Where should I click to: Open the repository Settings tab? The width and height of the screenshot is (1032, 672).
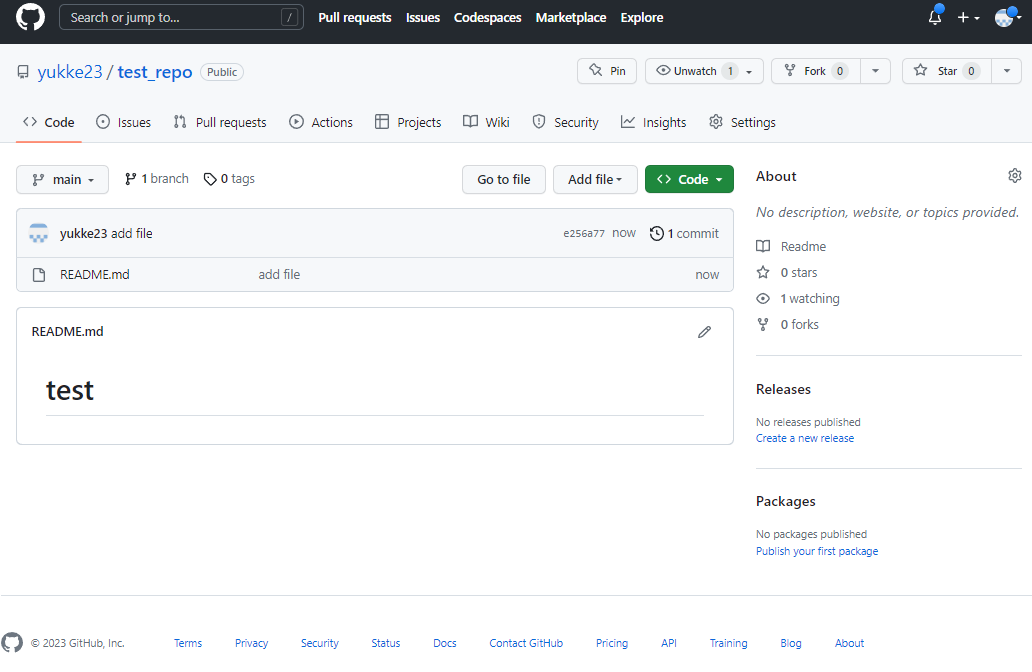click(x=742, y=122)
